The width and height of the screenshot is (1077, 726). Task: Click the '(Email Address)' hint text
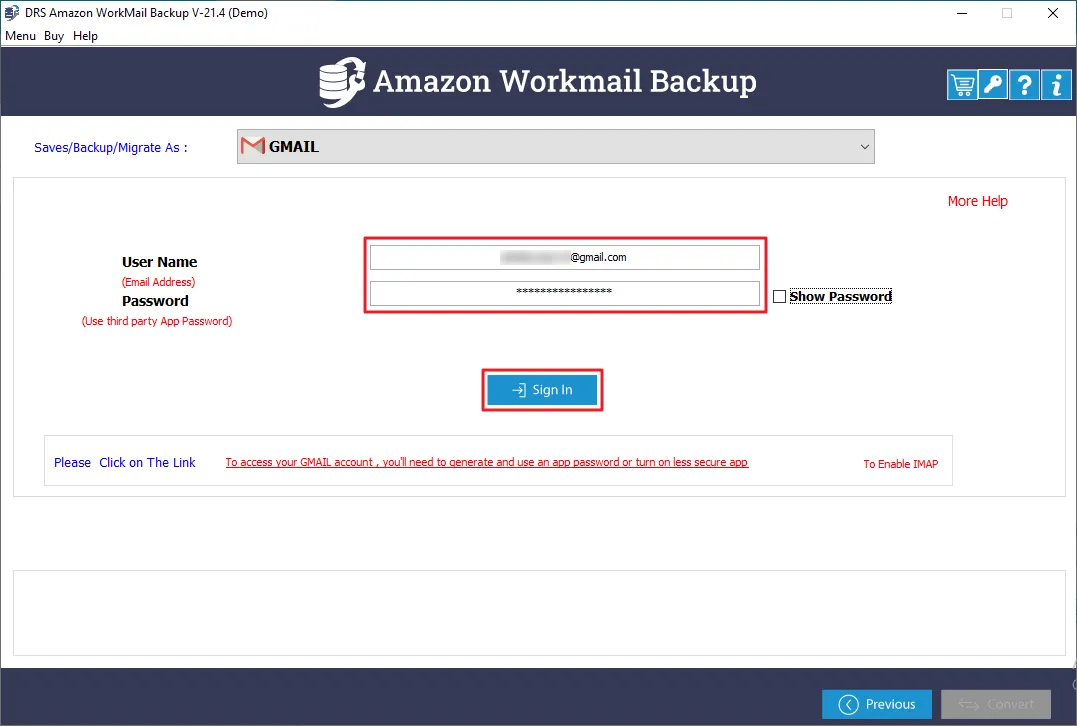click(x=159, y=282)
